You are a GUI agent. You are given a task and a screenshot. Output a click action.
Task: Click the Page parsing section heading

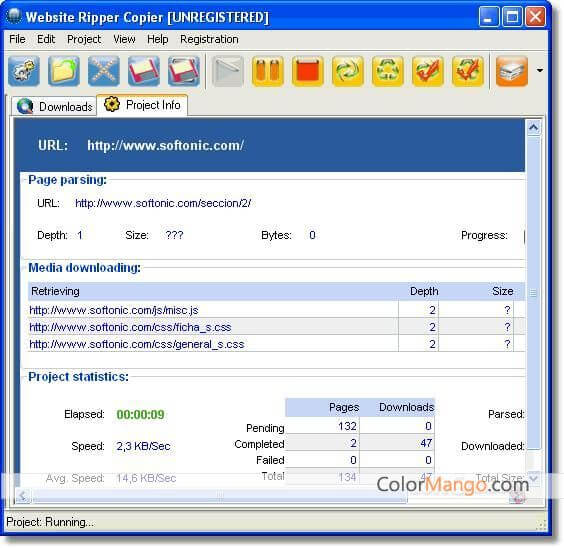pyautogui.click(x=67, y=179)
